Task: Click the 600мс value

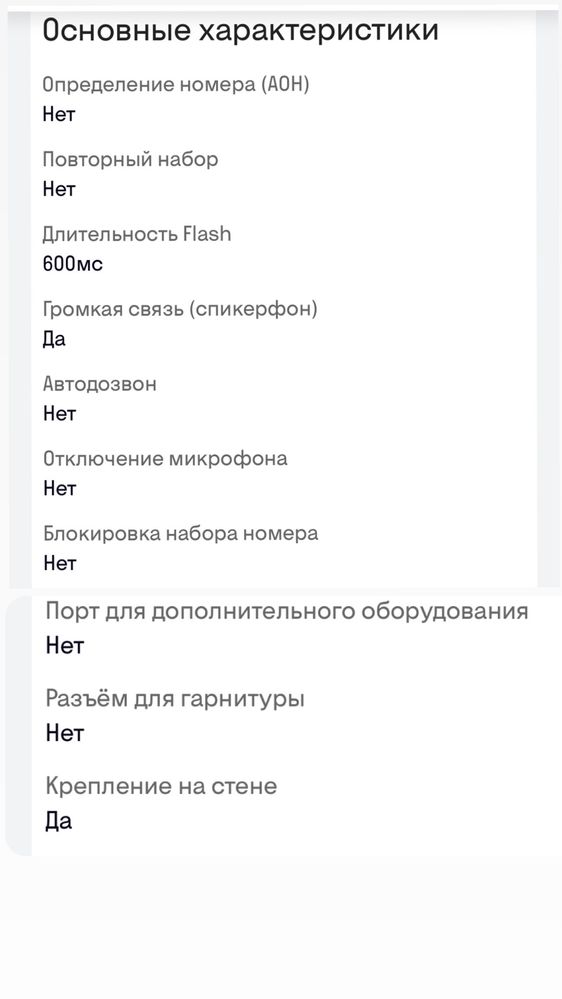Action: [73, 264]
